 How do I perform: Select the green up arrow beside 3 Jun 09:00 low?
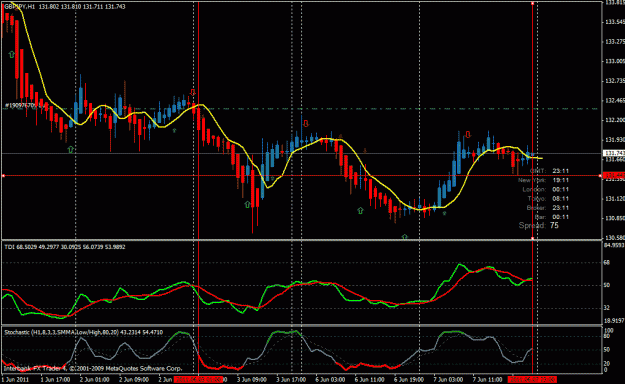(247, 205)
